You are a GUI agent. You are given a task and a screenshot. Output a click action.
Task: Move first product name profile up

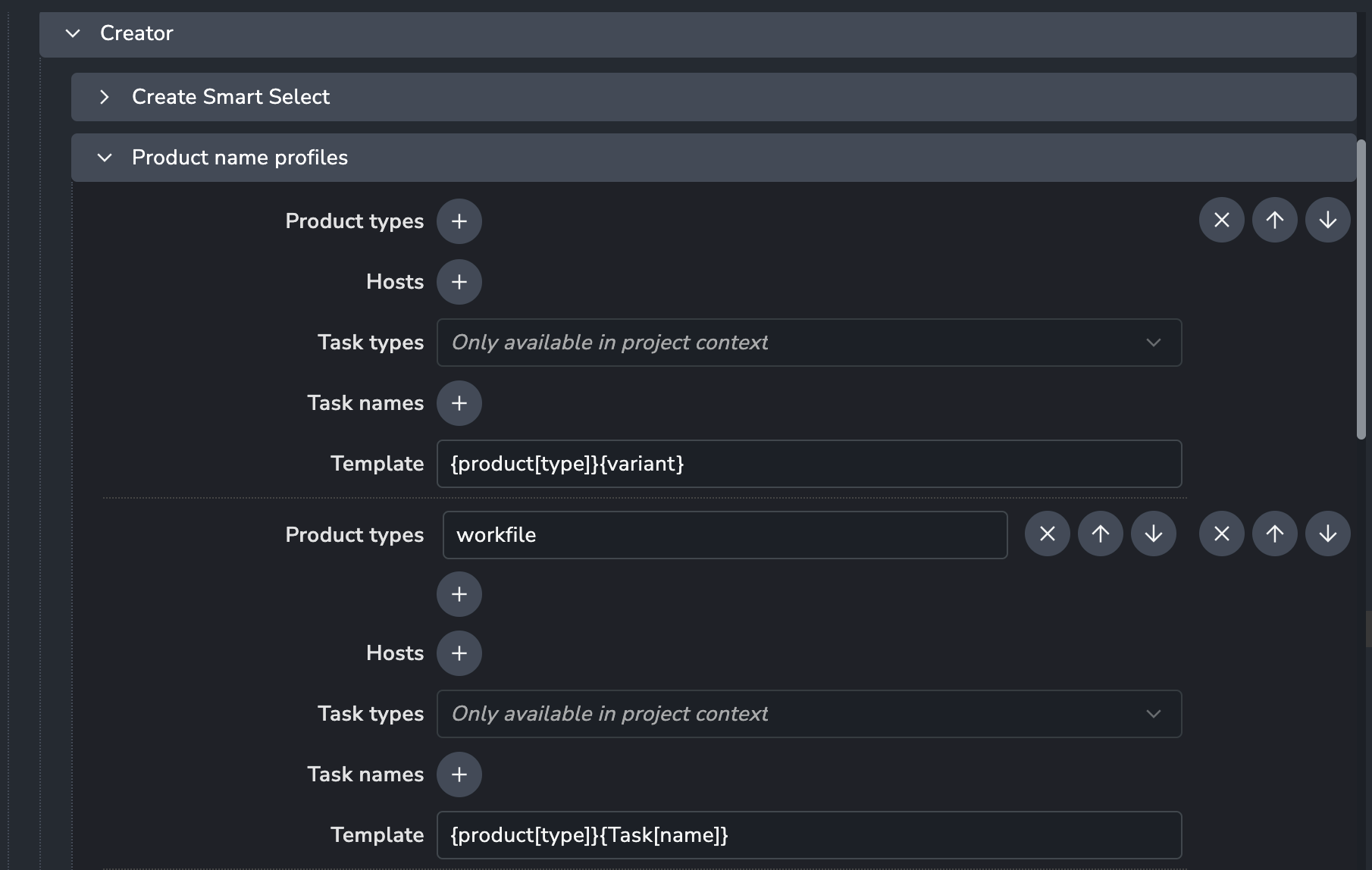click(x=1274, y=221)
